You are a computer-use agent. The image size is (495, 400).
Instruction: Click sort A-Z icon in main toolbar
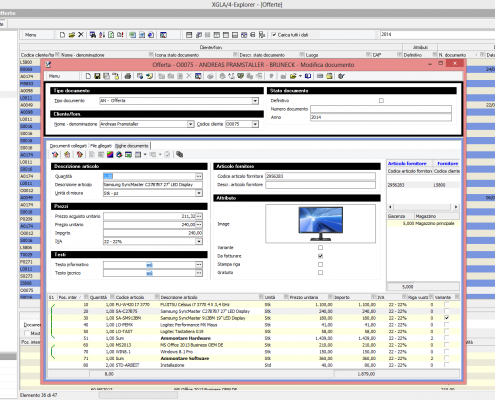[x=102, y=35]
